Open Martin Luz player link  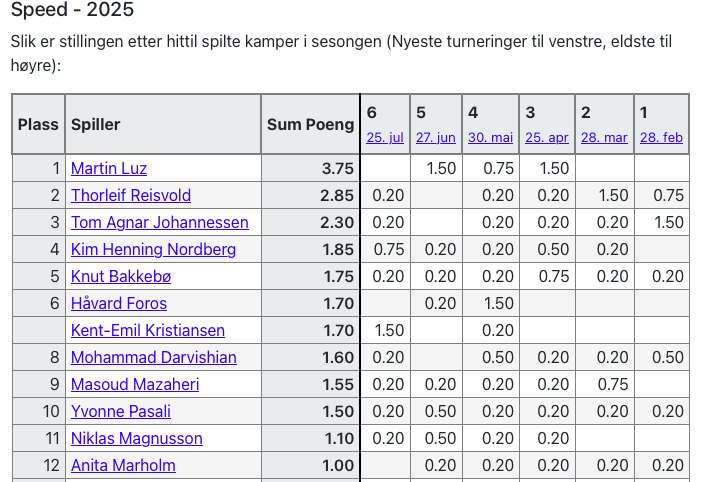109,168
